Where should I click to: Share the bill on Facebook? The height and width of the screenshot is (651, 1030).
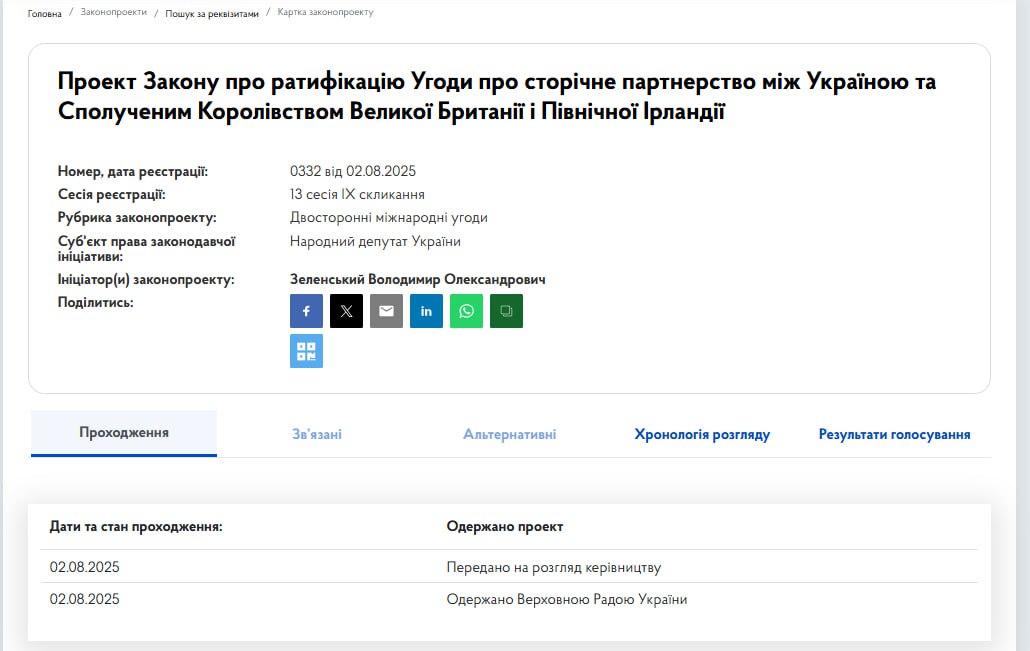pyautogui.click(x=306, y=311)
